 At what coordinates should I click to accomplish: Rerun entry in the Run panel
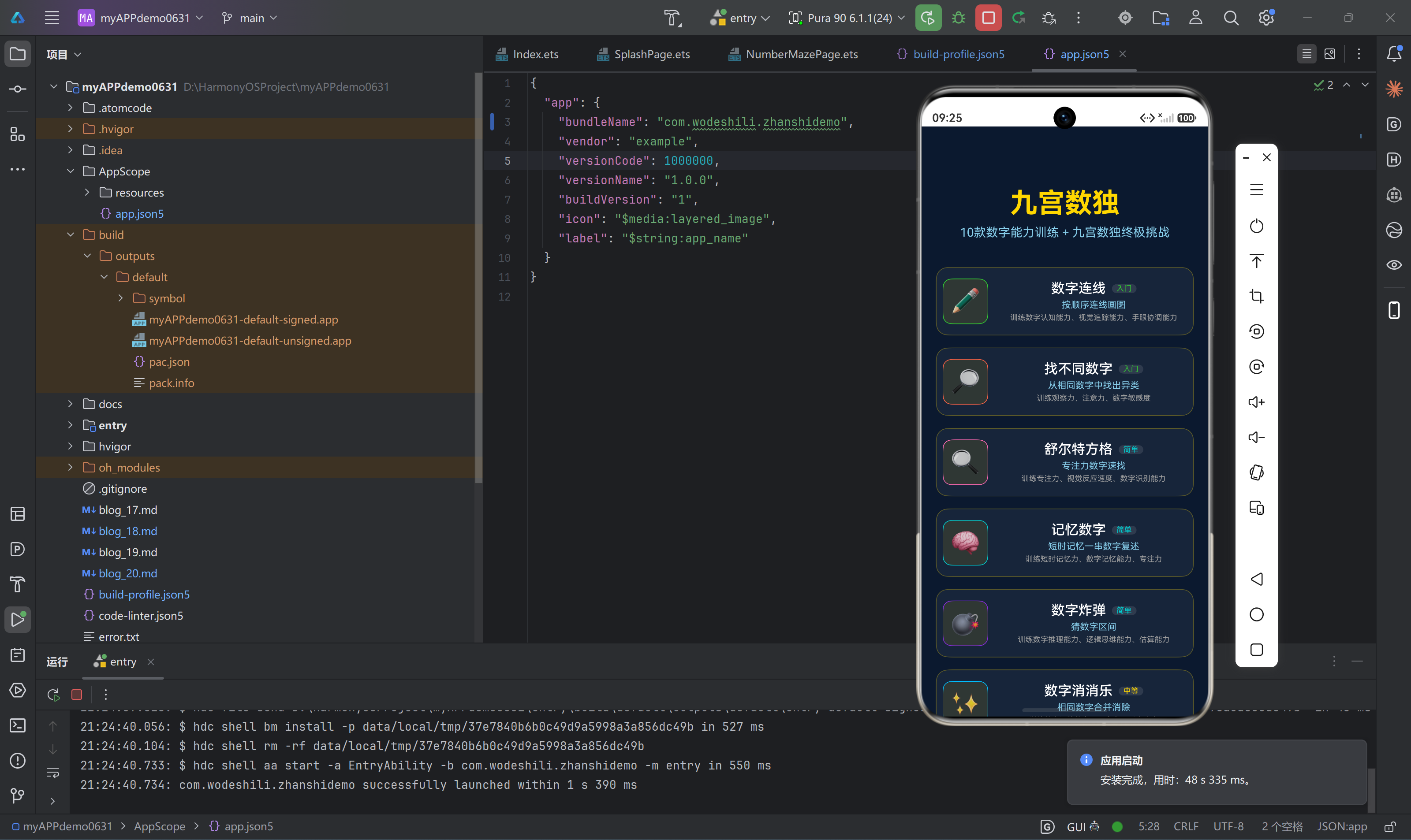pyautogui.click(x=53, y=694)
